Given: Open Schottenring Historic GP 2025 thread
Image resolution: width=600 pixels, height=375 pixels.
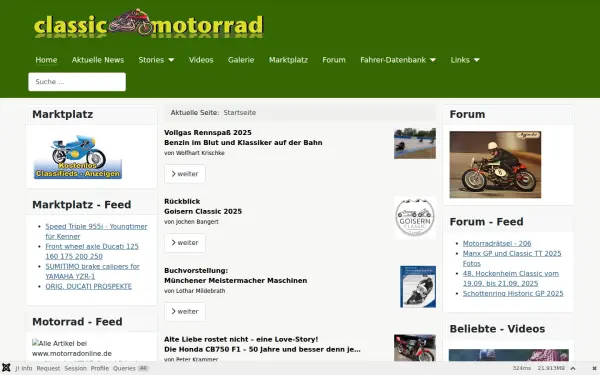Looking at the screenshot, I should [513, 293].
